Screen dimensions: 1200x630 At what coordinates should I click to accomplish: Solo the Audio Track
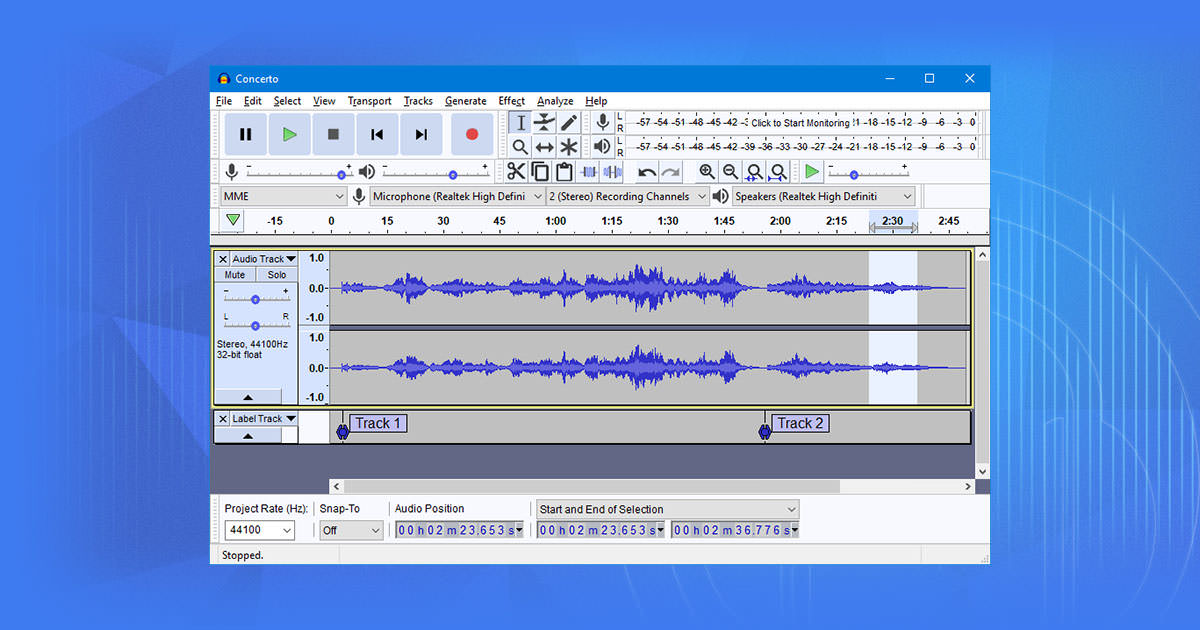(x=277, y=275)
